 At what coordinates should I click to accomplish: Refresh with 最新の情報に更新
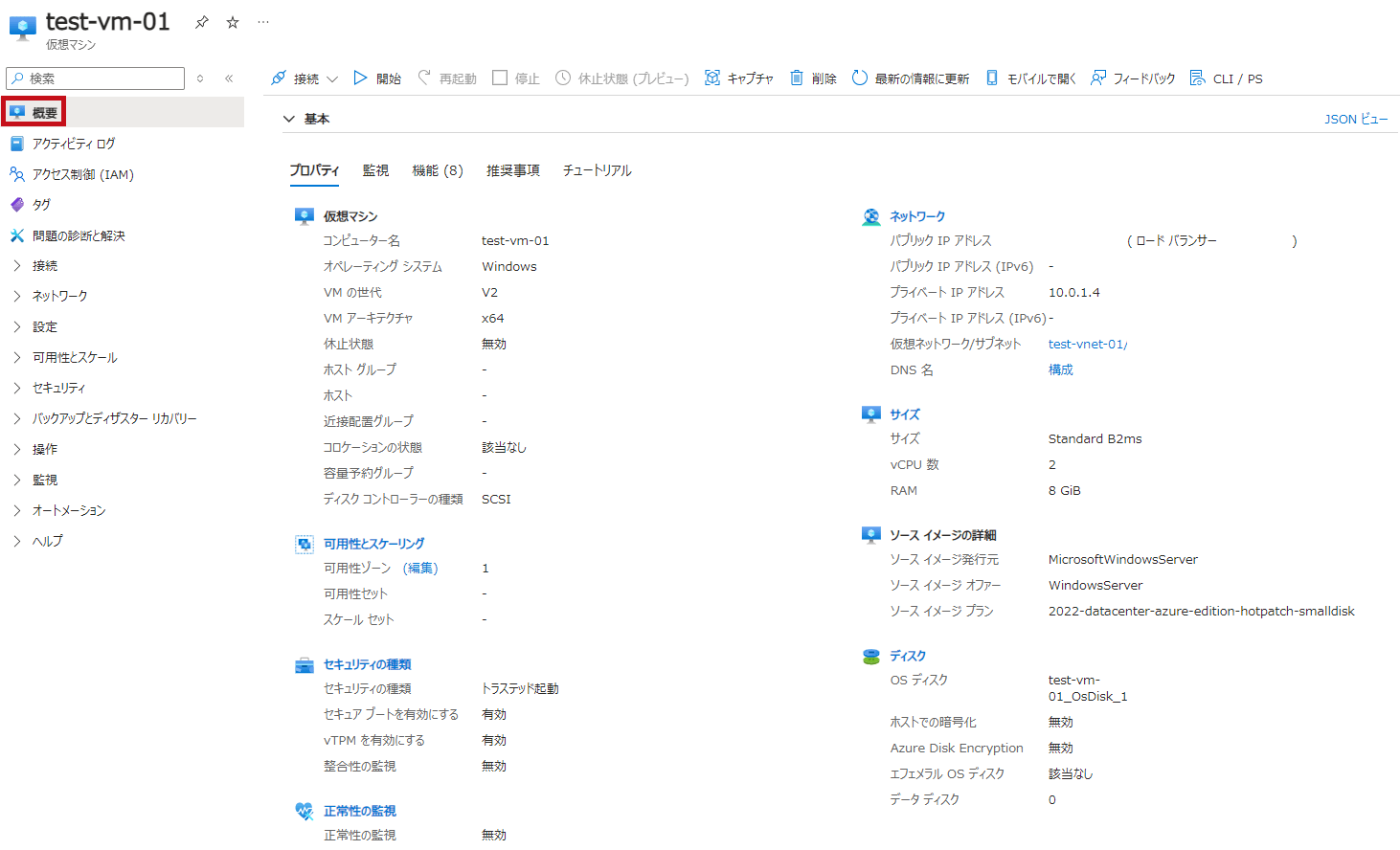[x=911, y=78]
